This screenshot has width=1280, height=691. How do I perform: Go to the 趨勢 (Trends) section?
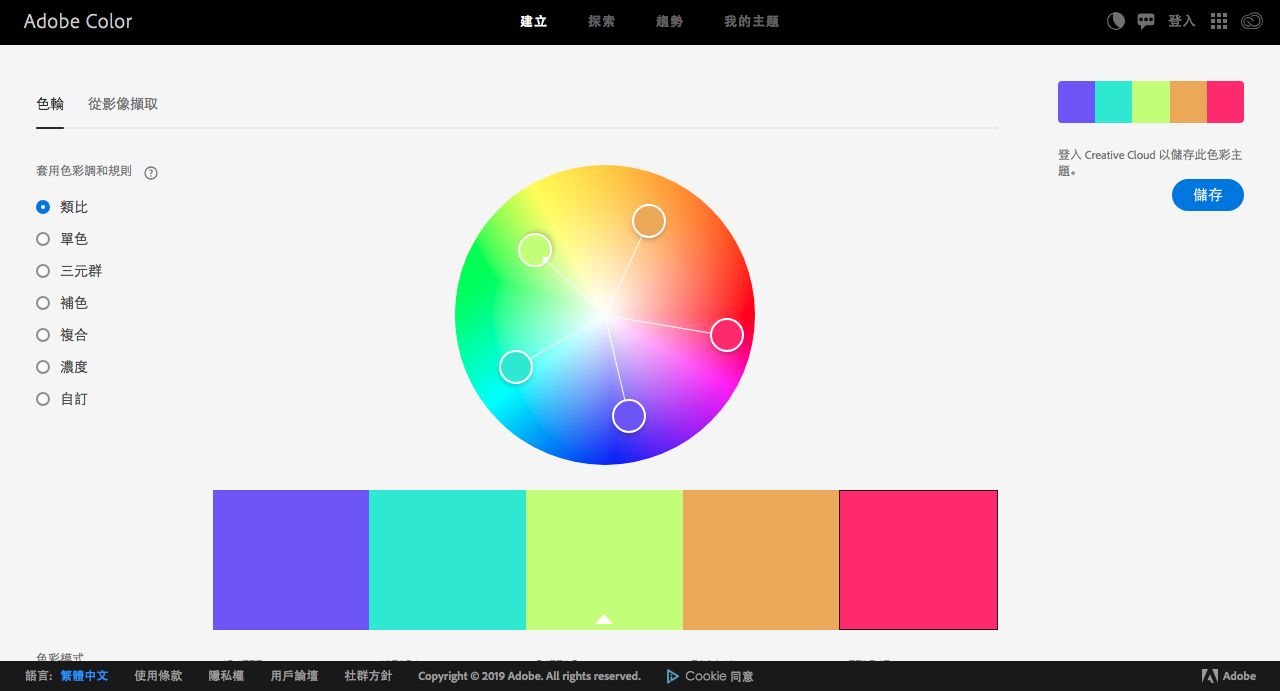670,21
